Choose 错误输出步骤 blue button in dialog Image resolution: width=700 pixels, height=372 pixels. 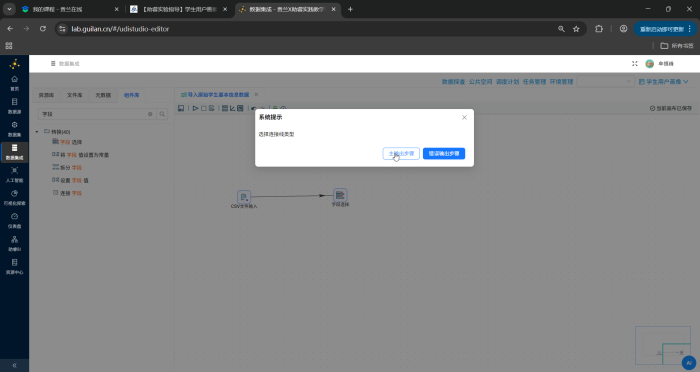pos(444,154)
